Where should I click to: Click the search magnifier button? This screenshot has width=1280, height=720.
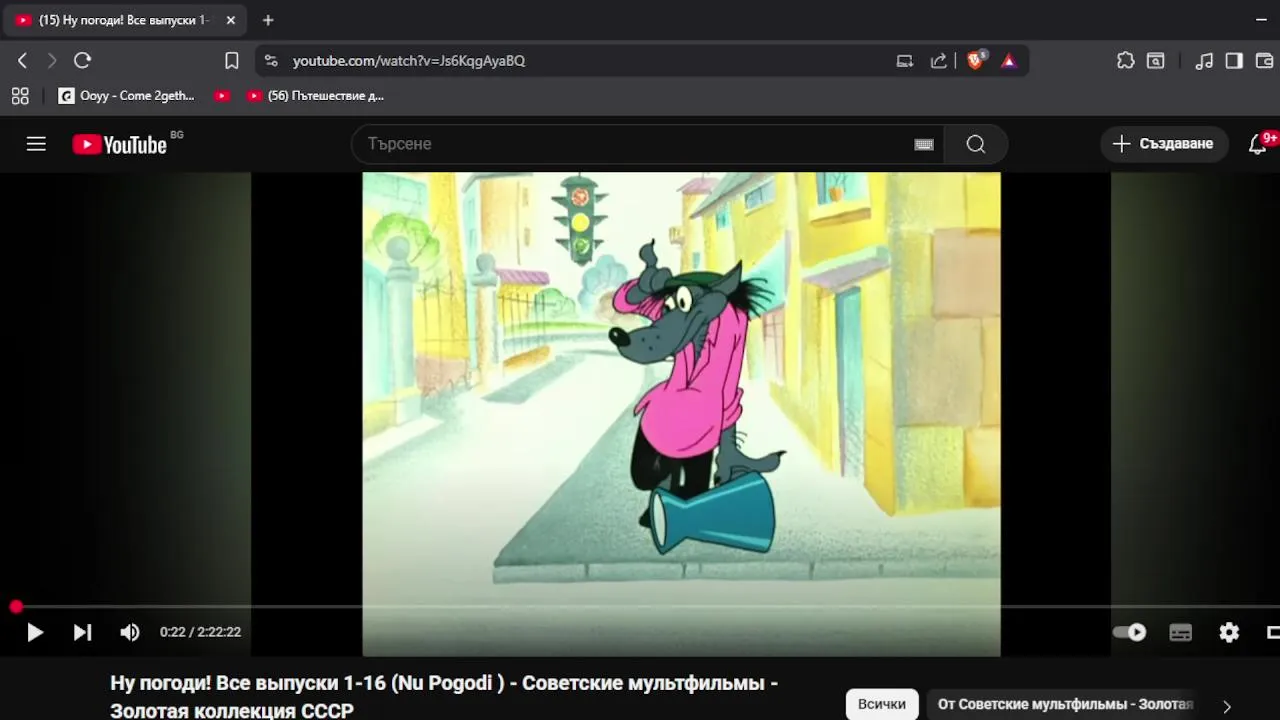(x=976, y=144)
